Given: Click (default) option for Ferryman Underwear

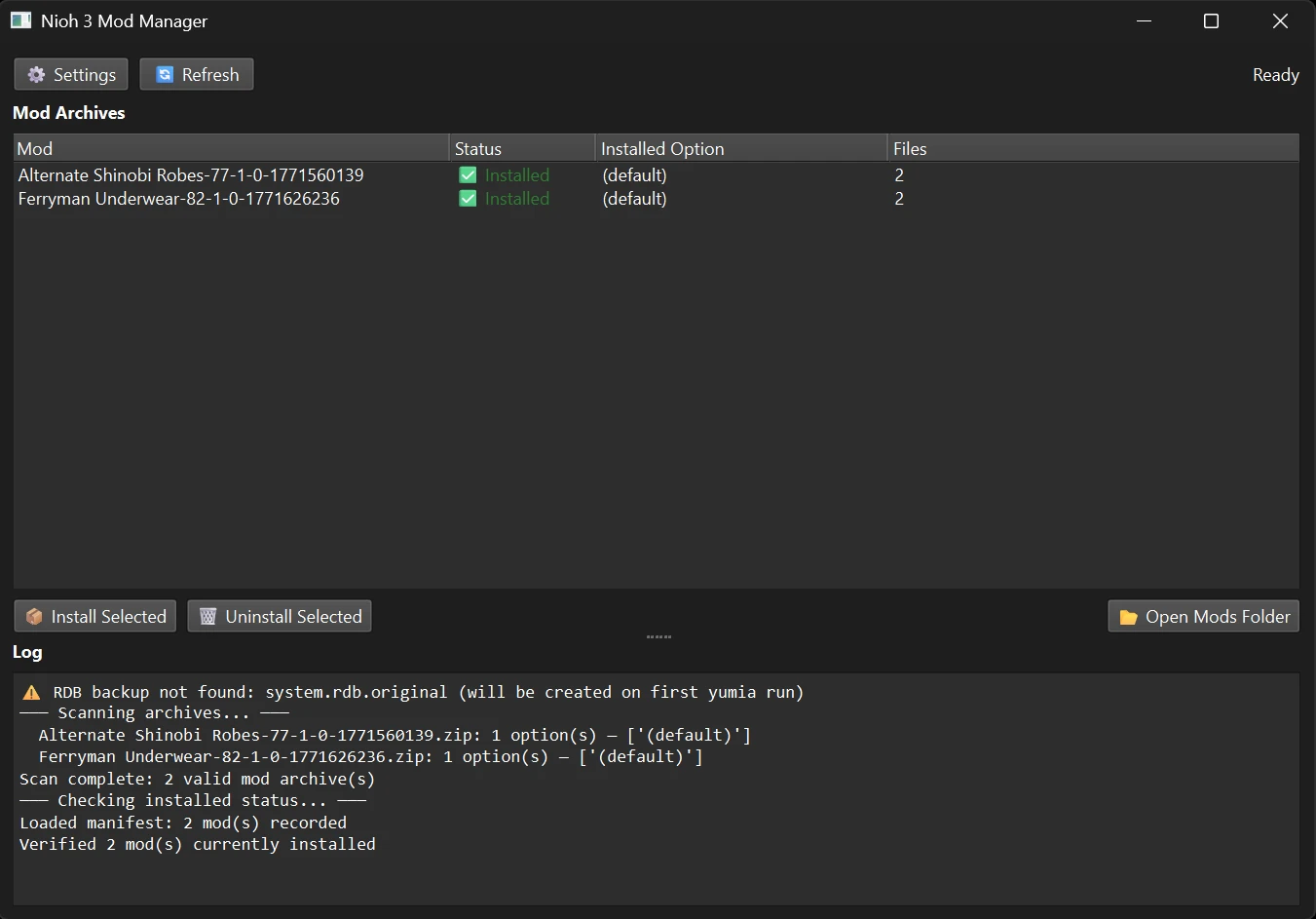Looking at the screenshot, I should (x=635, y=199).
